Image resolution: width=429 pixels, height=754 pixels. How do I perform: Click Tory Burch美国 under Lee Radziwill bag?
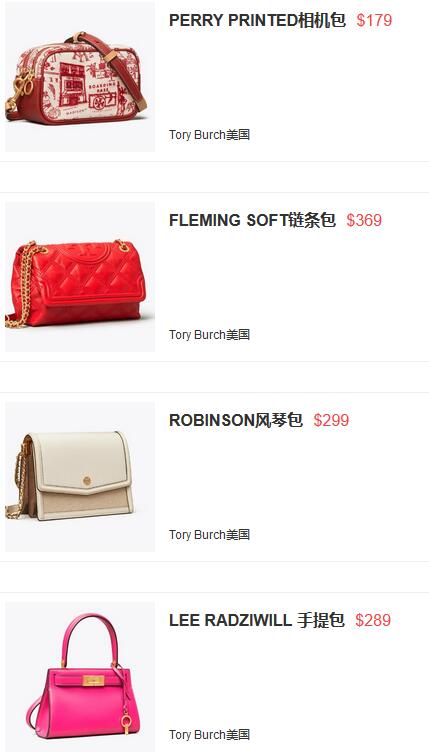pyautogui.click(x=209, y=735)
